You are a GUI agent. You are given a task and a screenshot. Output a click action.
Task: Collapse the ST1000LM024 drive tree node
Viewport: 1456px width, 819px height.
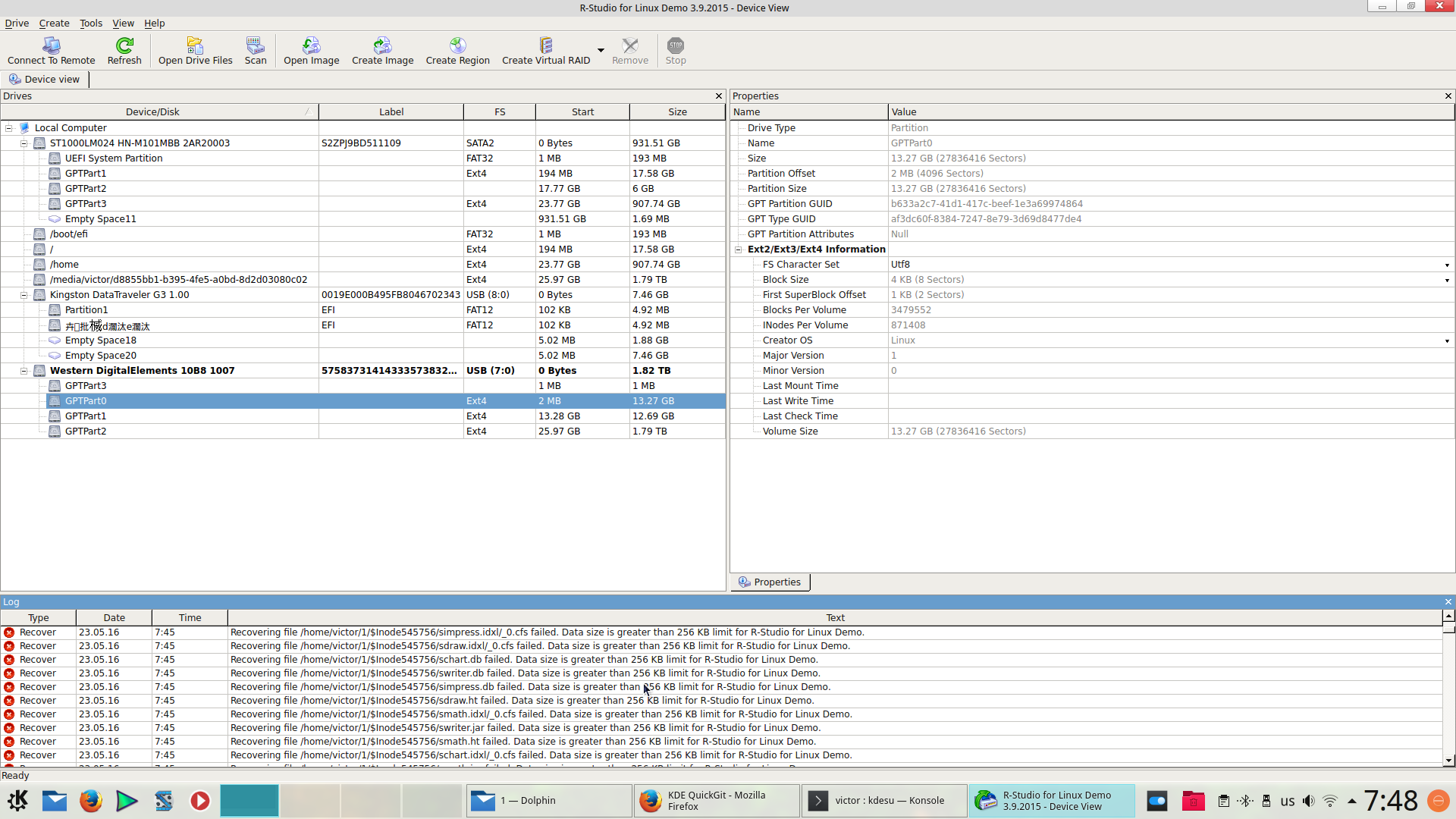pyautogui.click(x=24, y=143)
